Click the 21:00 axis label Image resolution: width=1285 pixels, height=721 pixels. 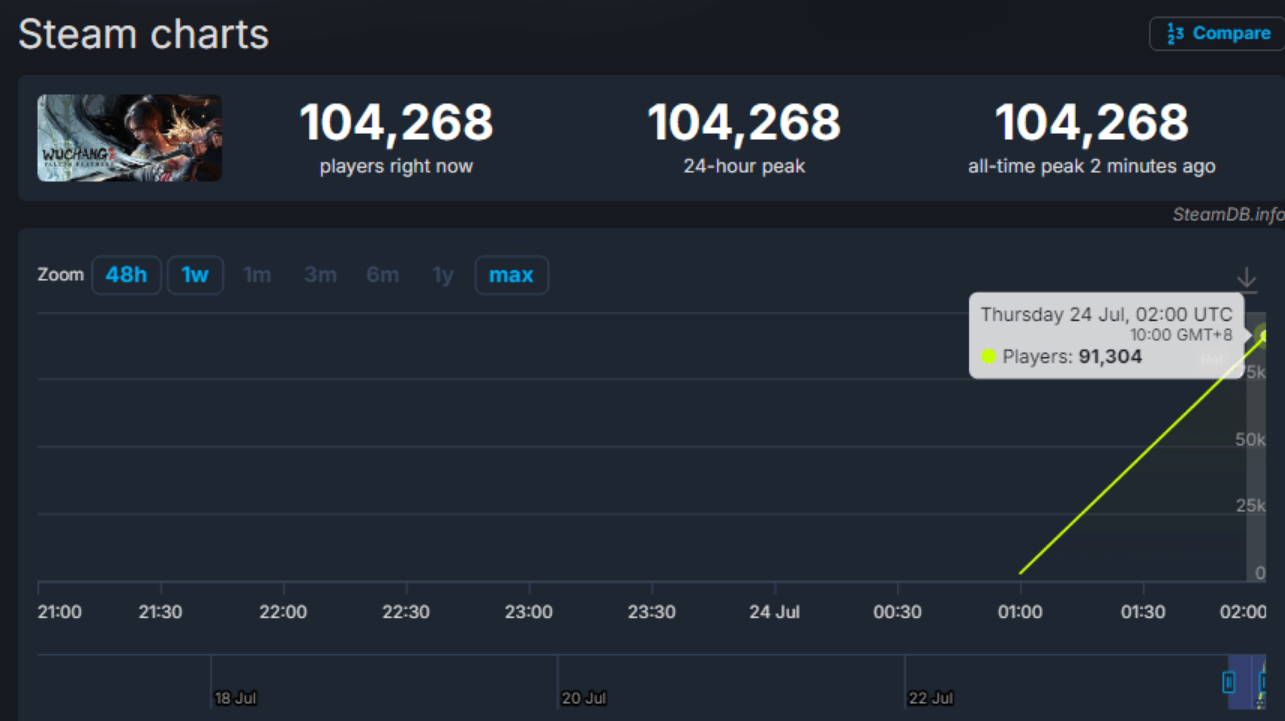point(60,612)
